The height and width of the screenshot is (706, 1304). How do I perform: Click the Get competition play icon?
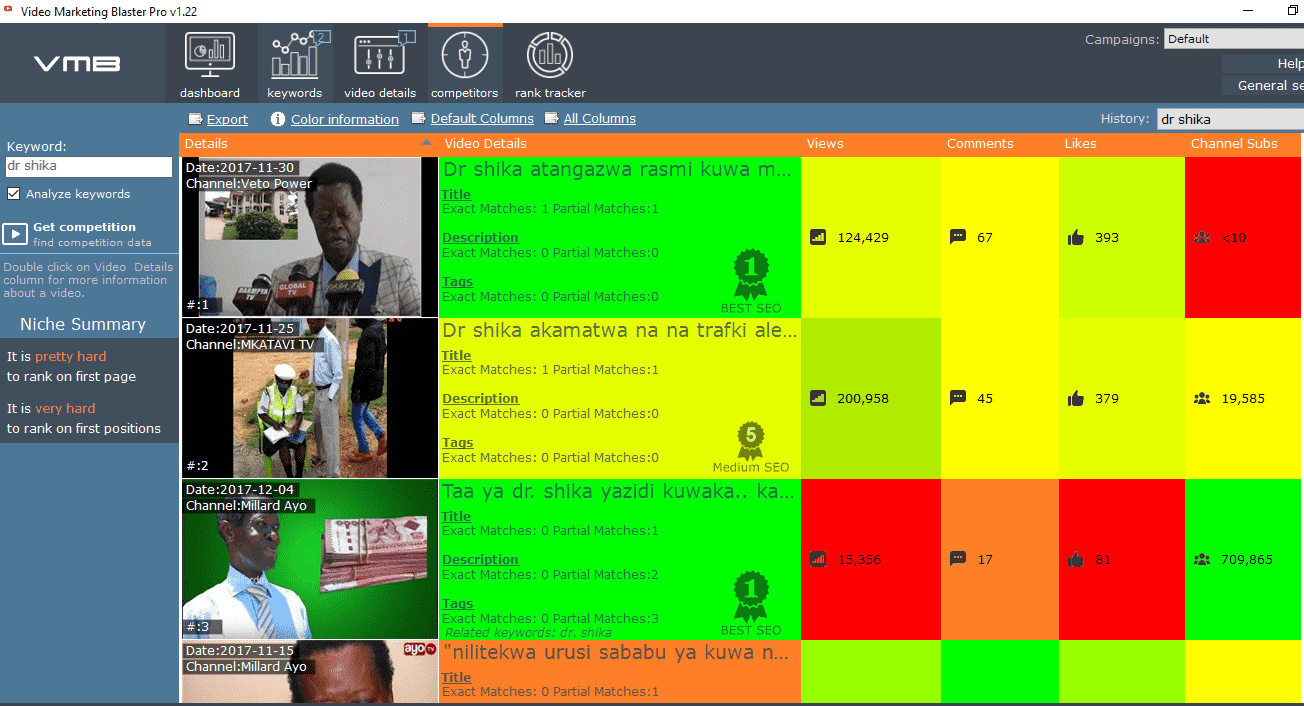15,234
